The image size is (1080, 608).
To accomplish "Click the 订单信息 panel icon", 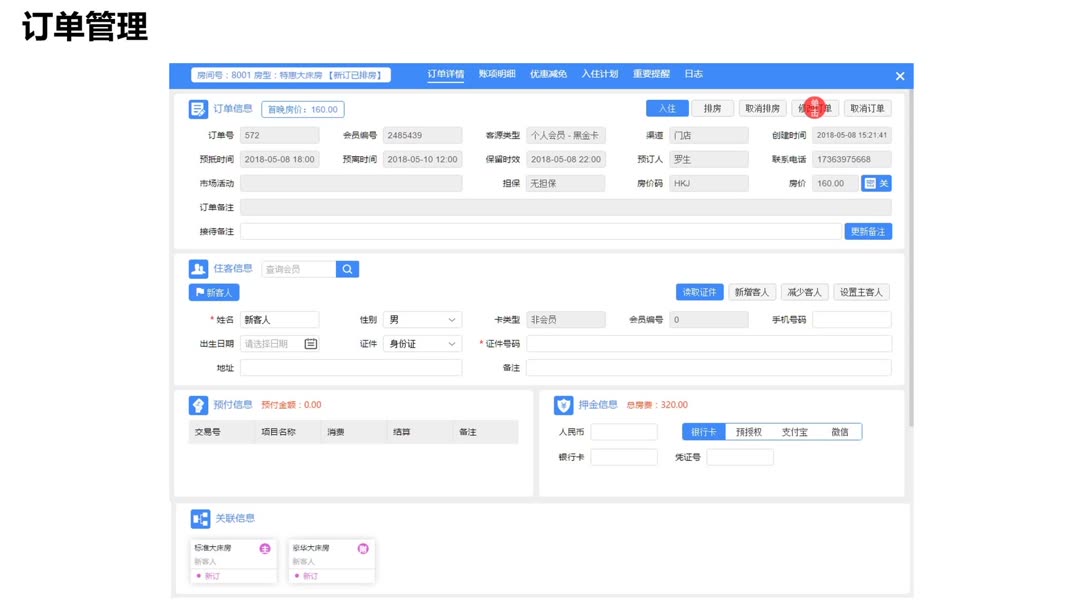I will pyautogui.click(x=197, y=108).
